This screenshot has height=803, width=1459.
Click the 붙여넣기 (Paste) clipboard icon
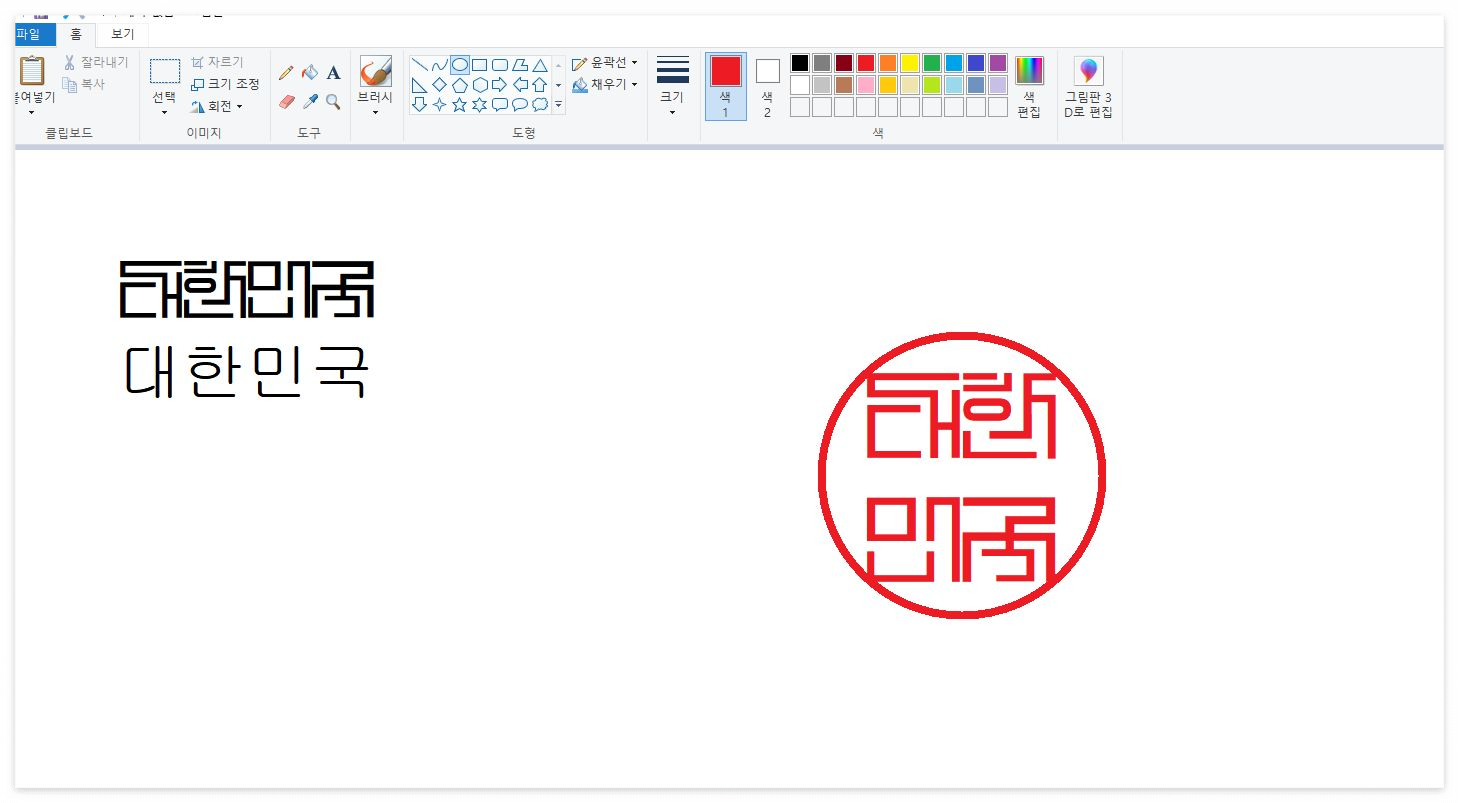pyautogui.click(x=32, y=71)
